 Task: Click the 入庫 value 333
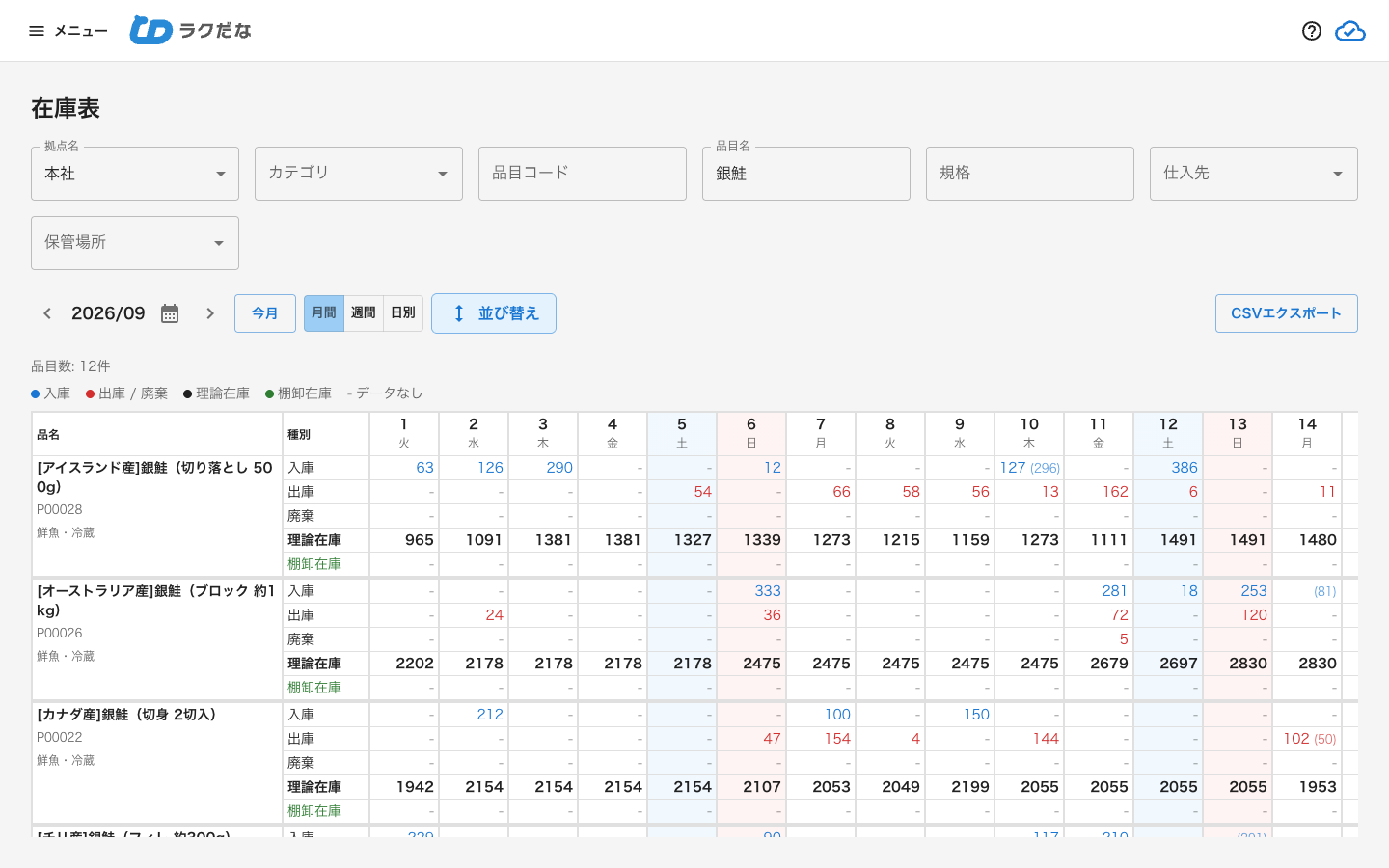[x=768, y=591]
